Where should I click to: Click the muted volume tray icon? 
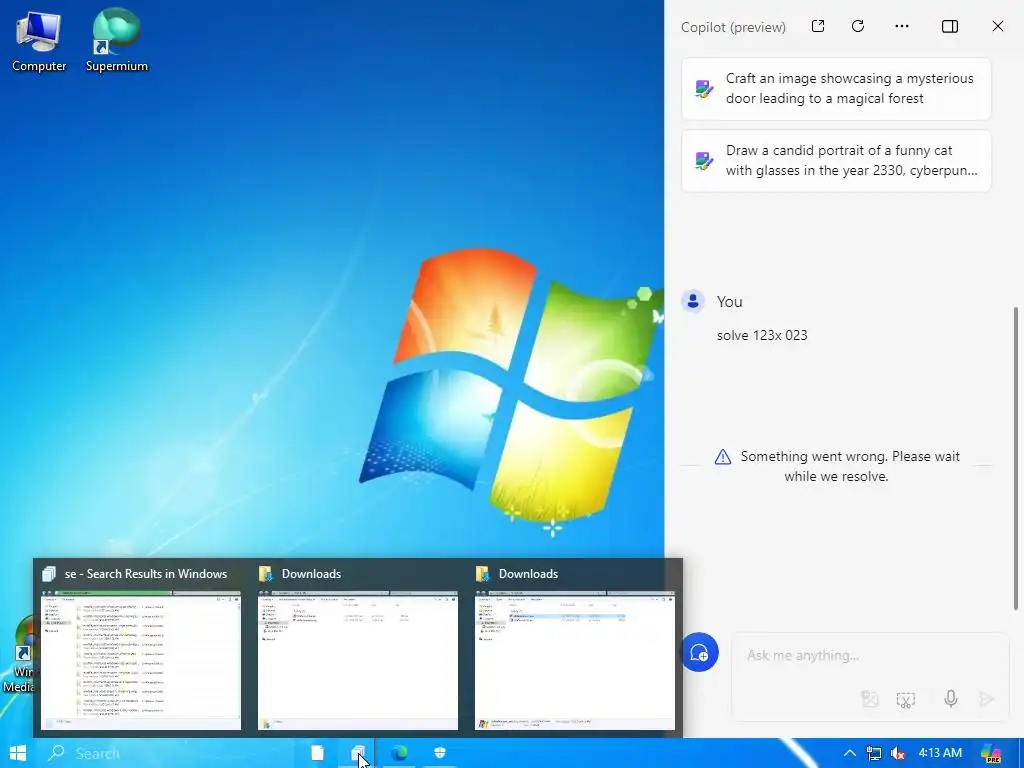(x=898, y=754)
